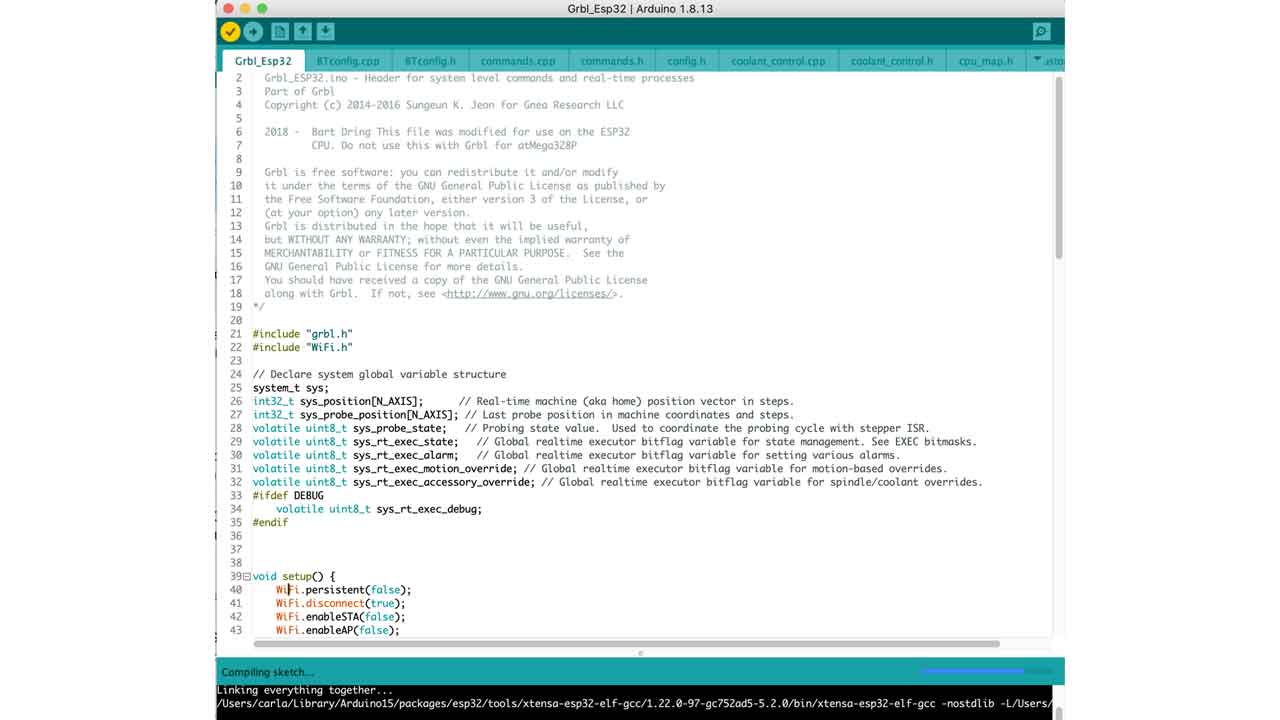Click 'WiFi.persistent(false);' line

(x=343, y=591)
